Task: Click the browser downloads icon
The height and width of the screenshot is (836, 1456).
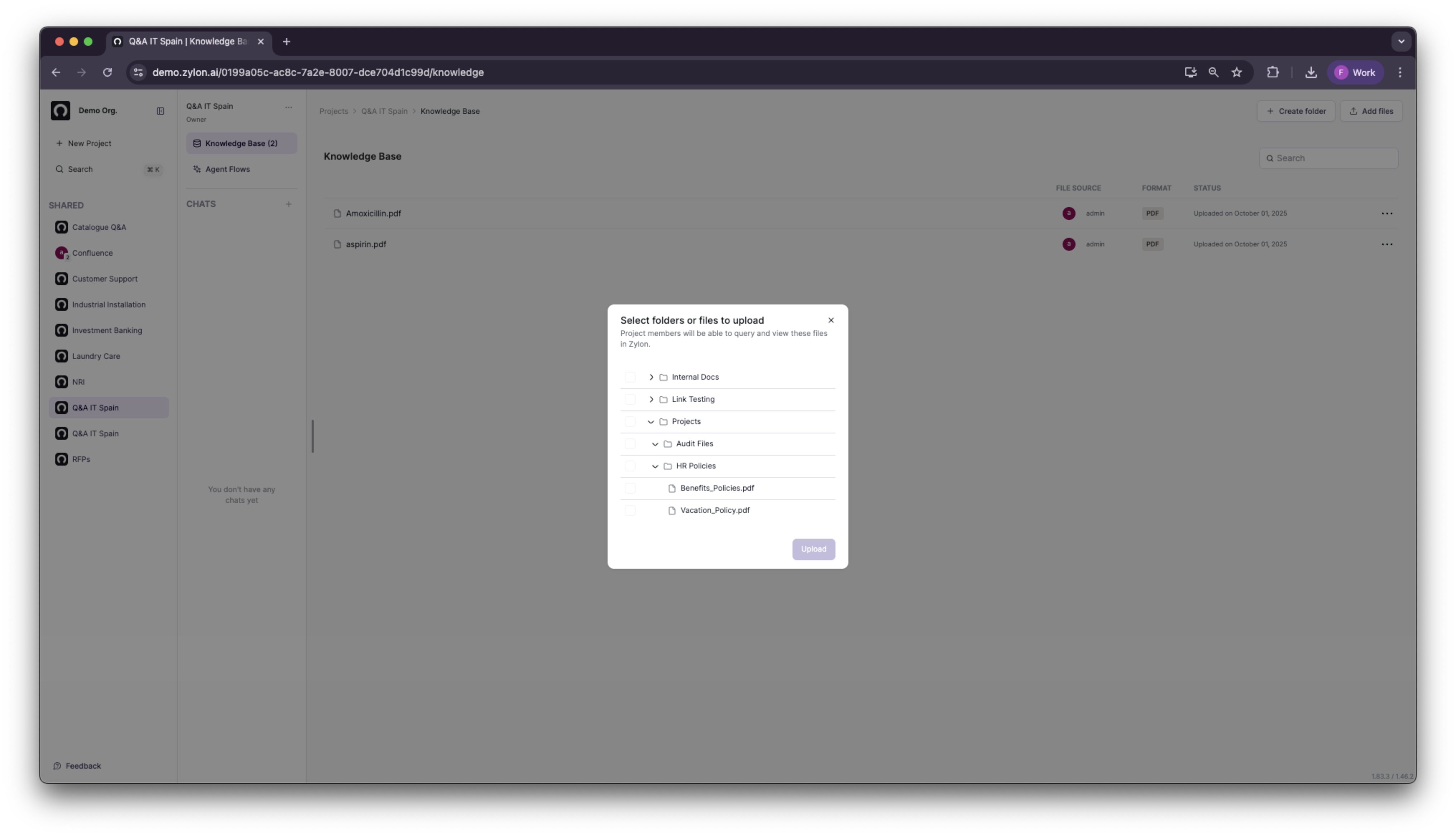Action: coord(1311,72)
